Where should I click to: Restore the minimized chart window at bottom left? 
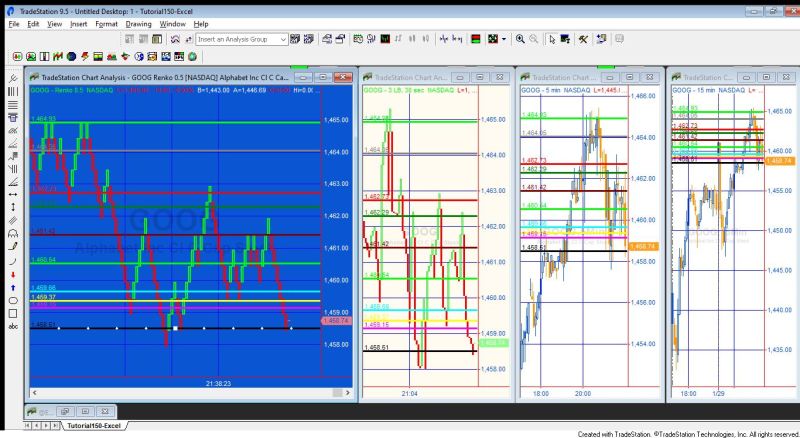coord(65,411)
